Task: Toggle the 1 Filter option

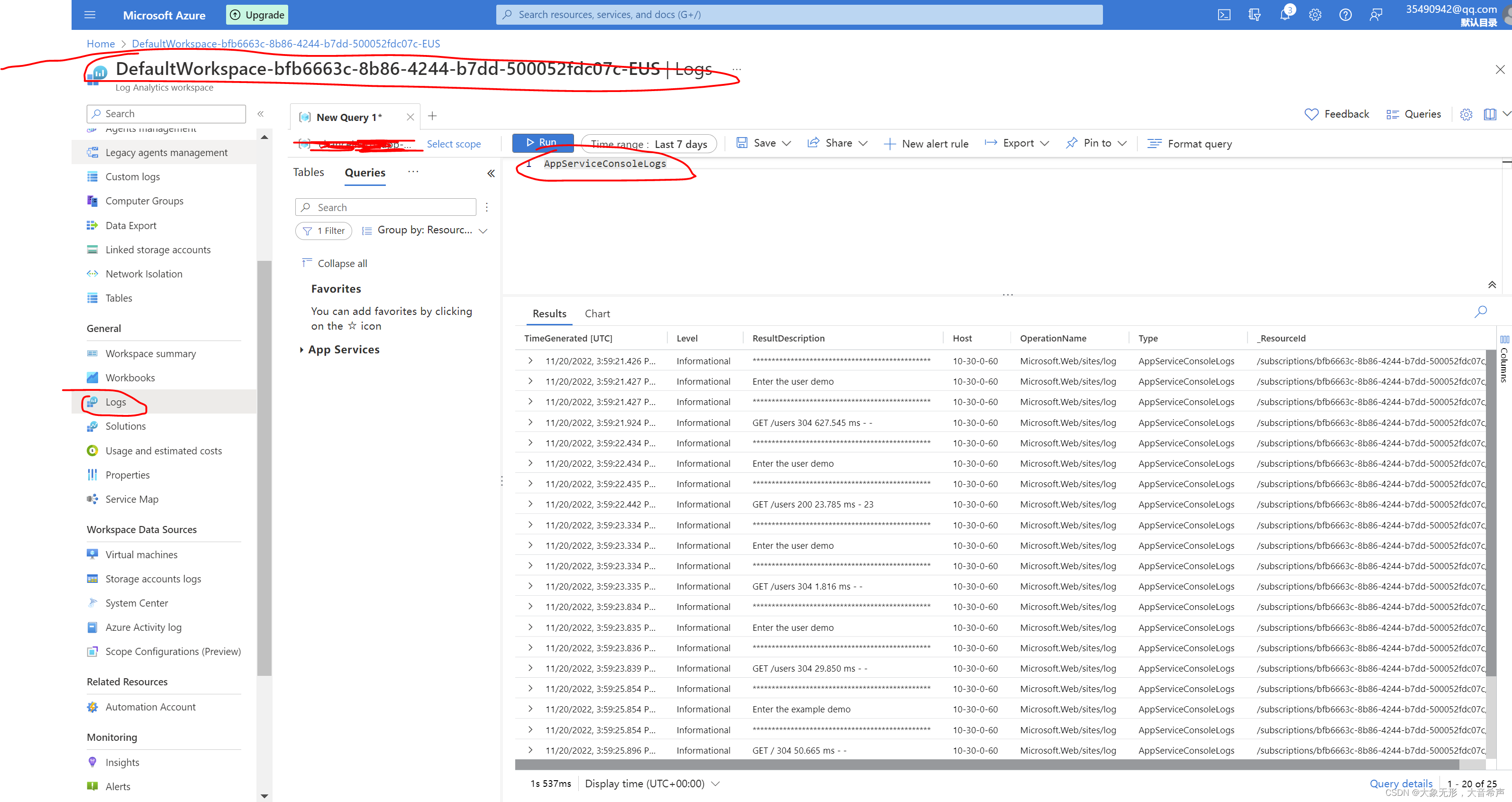Action: [x=324, y=232]
